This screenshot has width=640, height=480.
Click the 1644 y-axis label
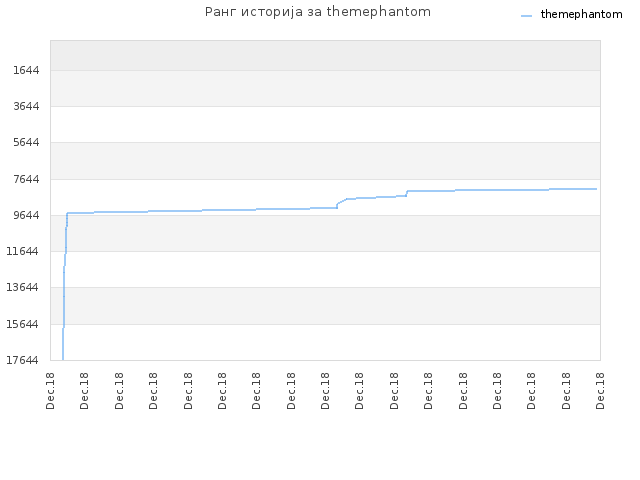coord(26,70)
